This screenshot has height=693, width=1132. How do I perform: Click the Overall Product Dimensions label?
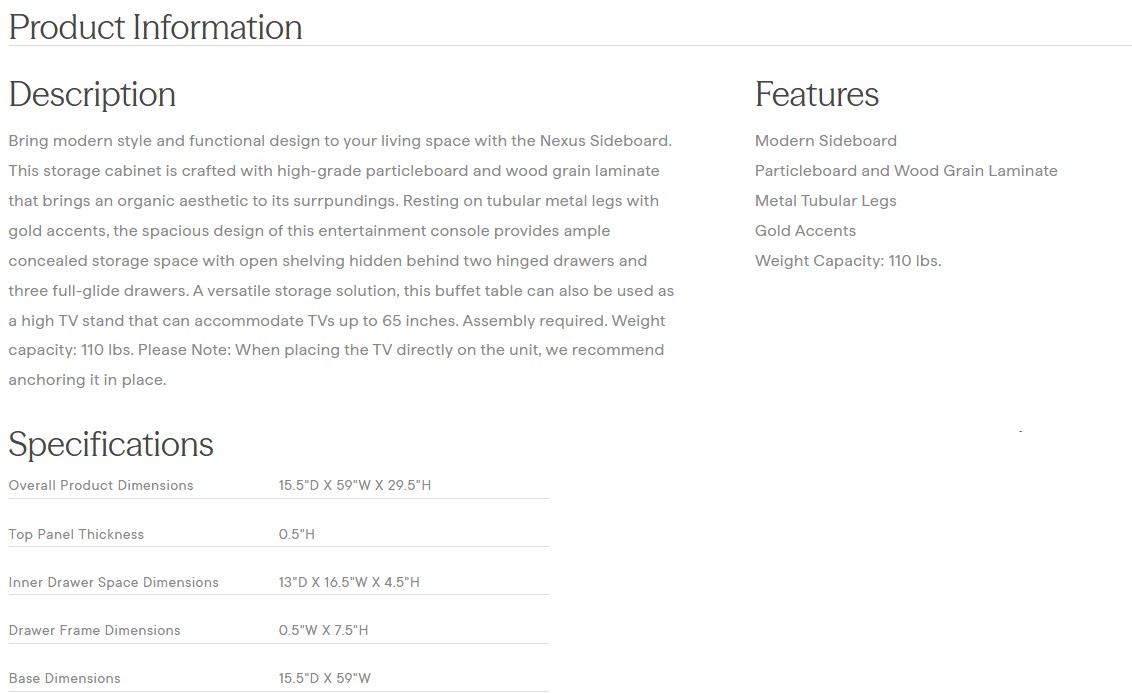click(x=101, y=486)
